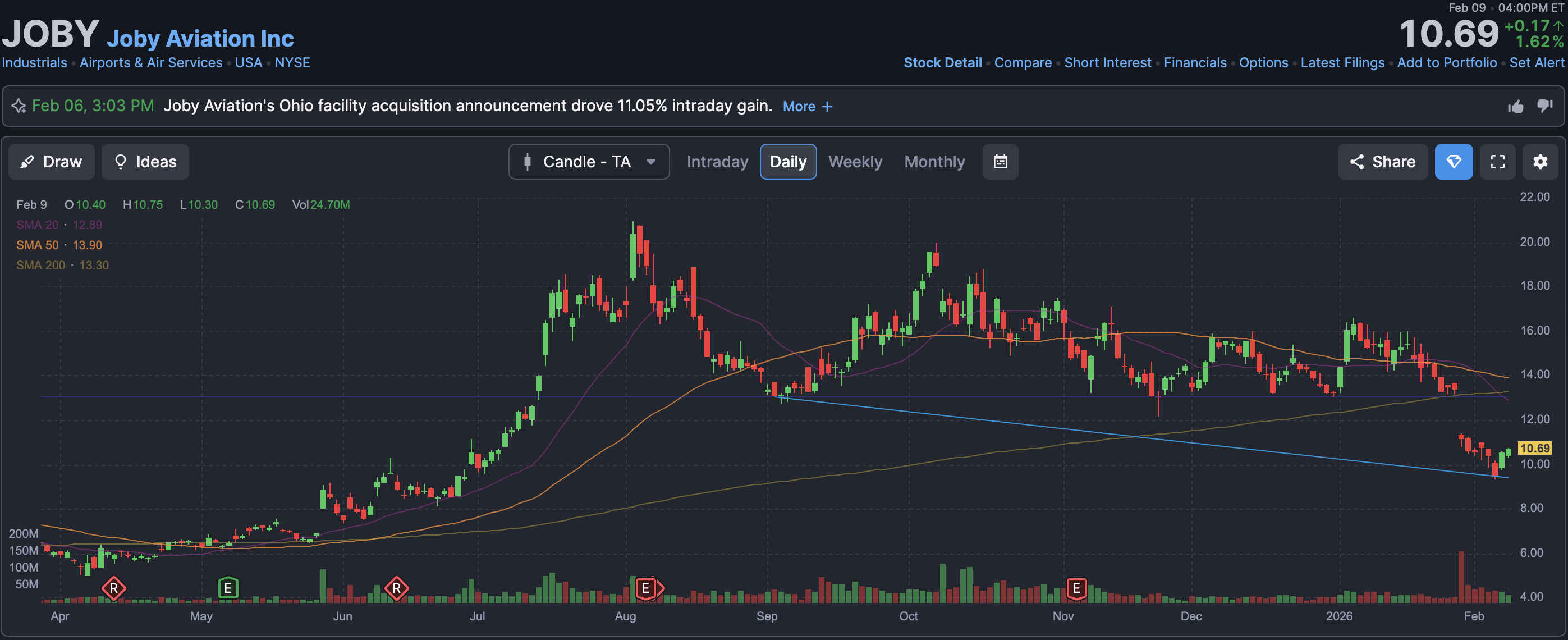Open chart settings gear
The width and height of the screenshot is (1568, 640).
(x=1540, y=162)
